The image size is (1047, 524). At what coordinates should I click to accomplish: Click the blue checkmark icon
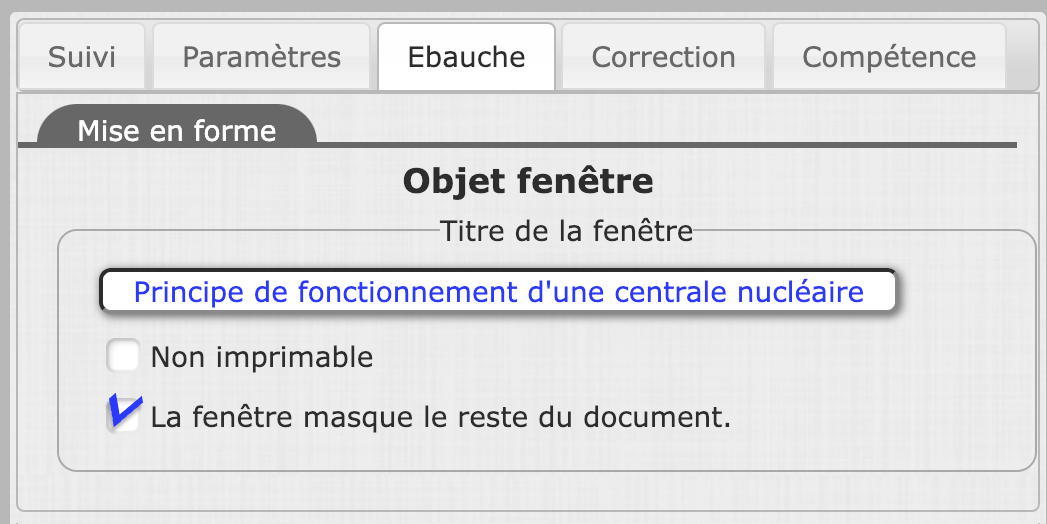point(124,409)
